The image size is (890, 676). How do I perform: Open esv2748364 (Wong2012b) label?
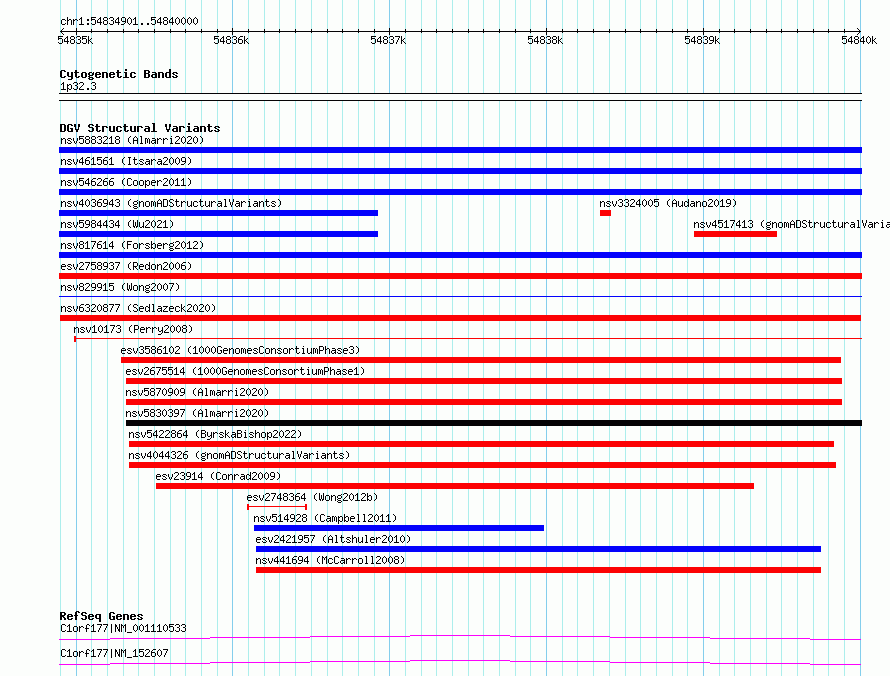pyautogui.click(x=312, y=497)
